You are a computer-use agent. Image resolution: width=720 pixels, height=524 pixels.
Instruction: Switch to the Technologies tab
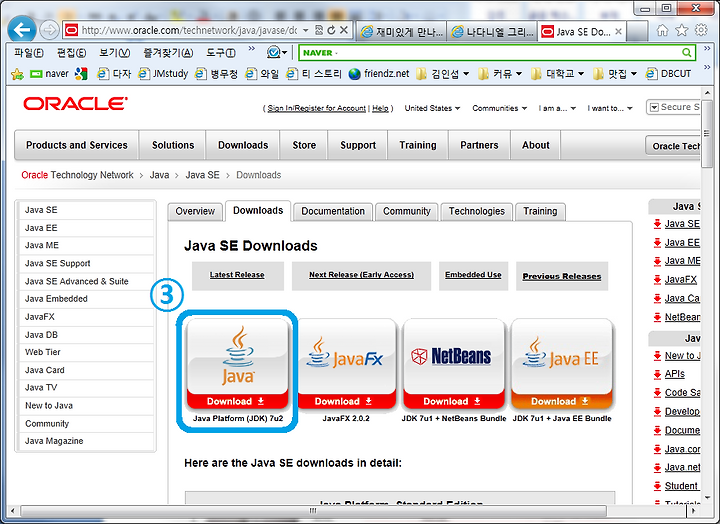(477, 211)
